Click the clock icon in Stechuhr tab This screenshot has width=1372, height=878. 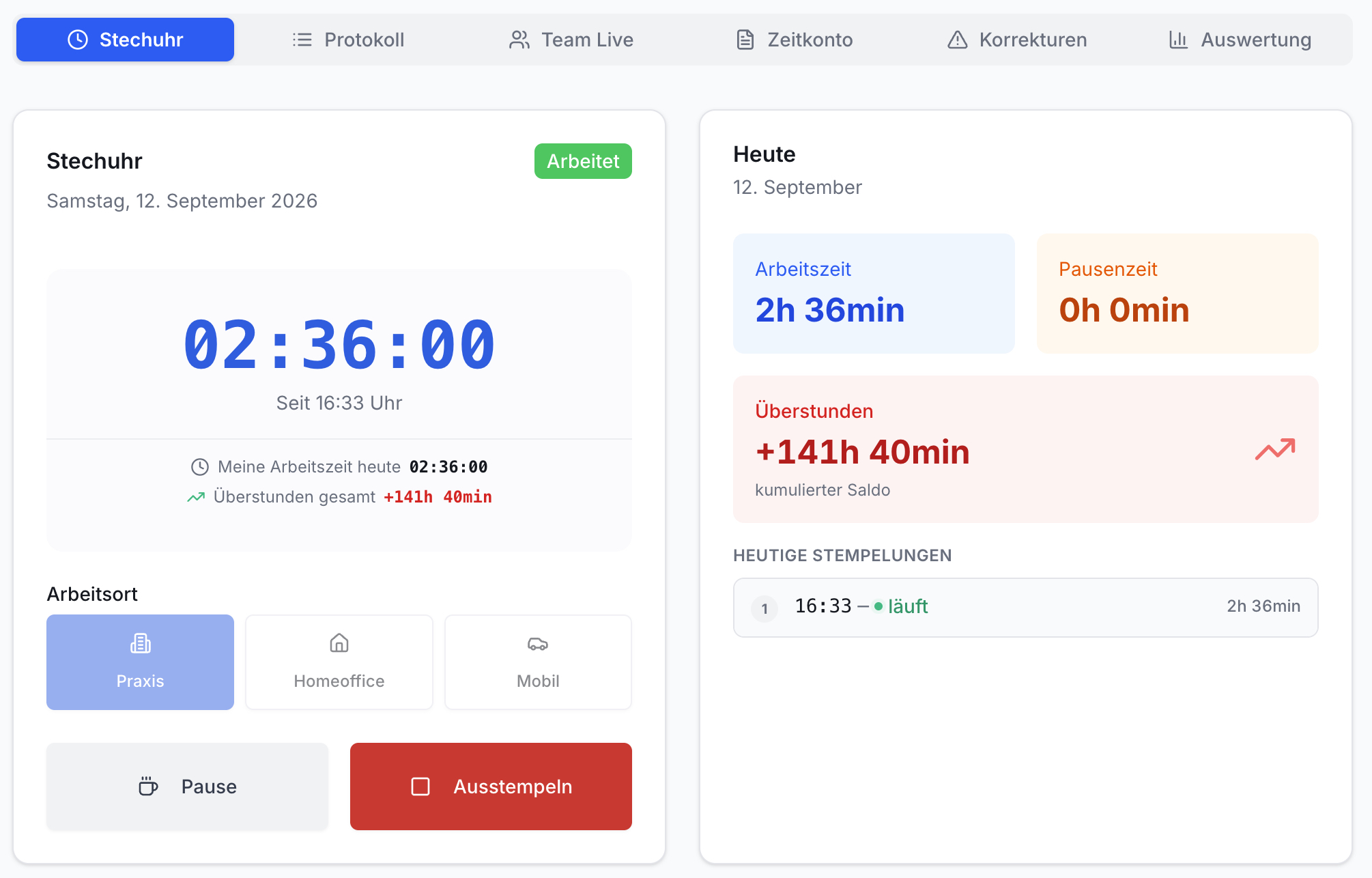[78, 40]
